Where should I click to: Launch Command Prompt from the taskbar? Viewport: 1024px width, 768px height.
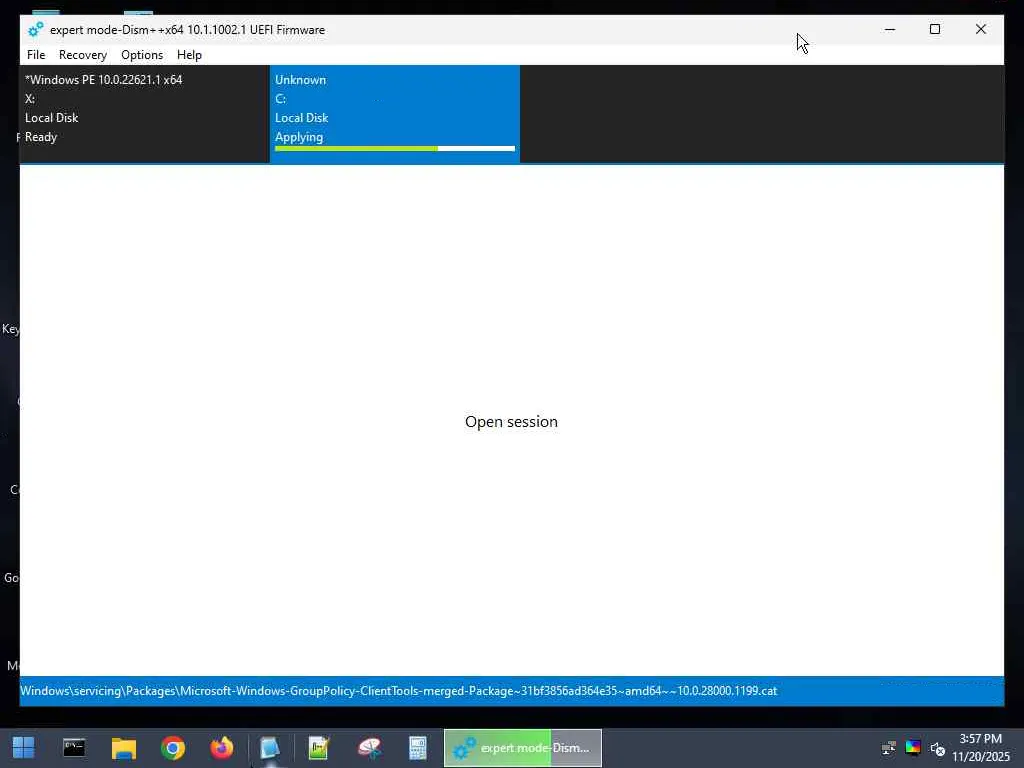click(x=74, y=748)
